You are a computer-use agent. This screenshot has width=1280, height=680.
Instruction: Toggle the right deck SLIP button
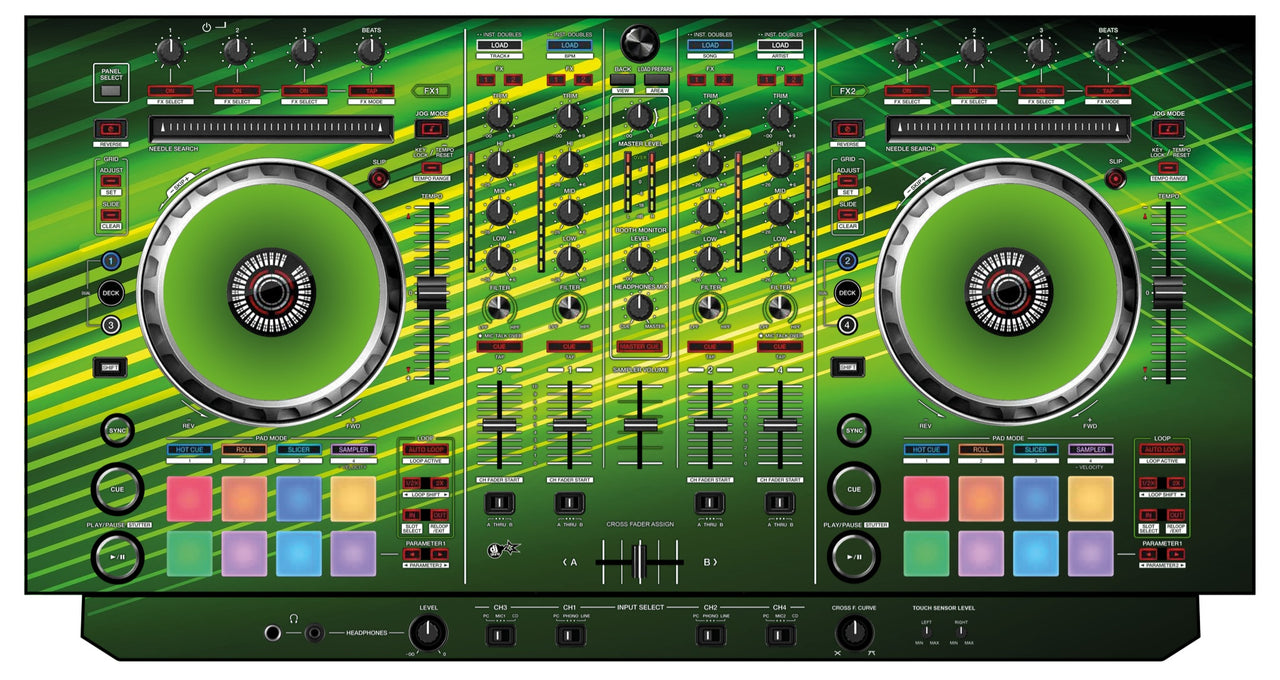pyautogui.click(x=1116, y=179)
